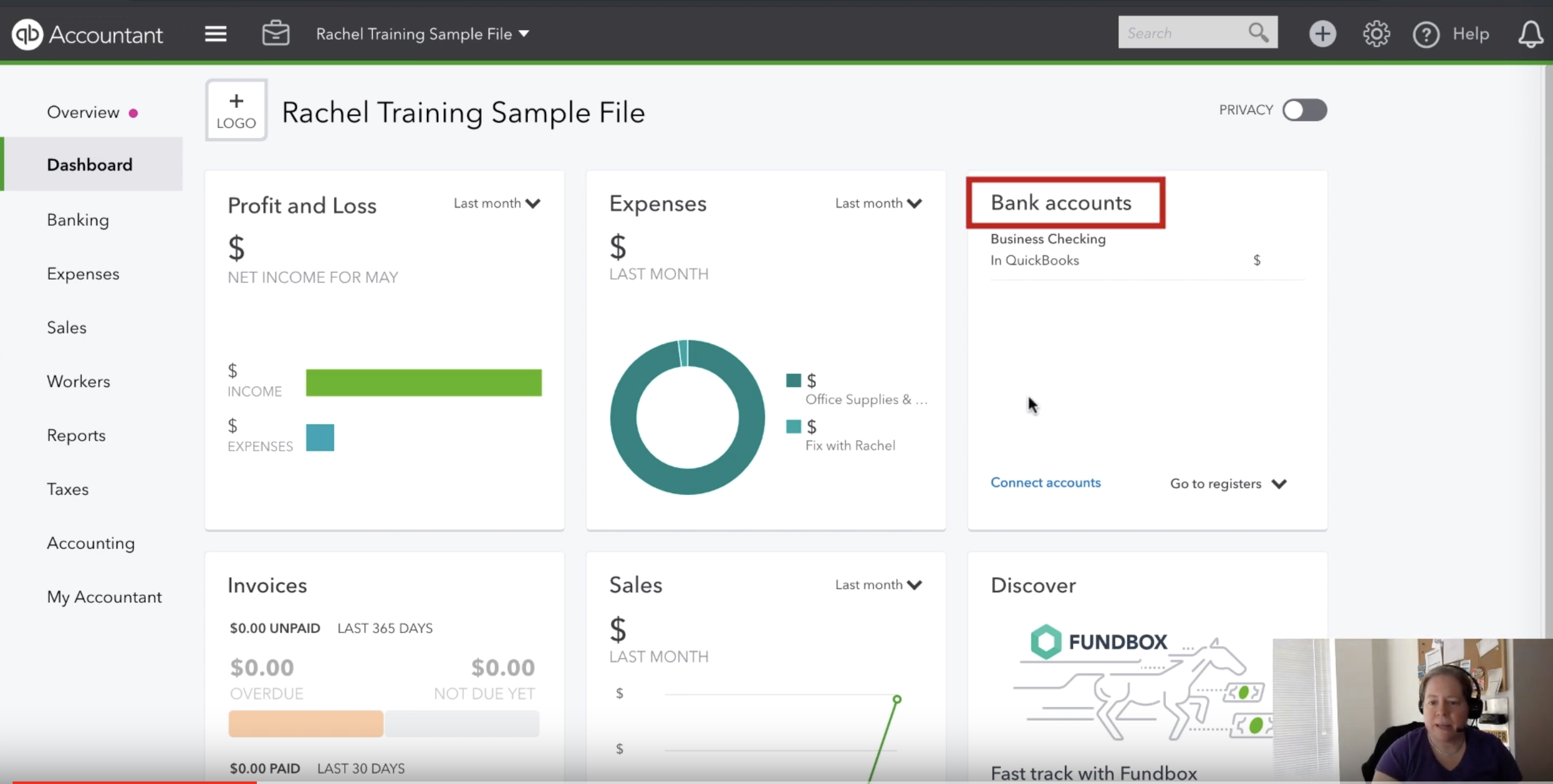Click the Invoices card title
The height and width of the screenshot is (784, 1553).
point(267,585)
